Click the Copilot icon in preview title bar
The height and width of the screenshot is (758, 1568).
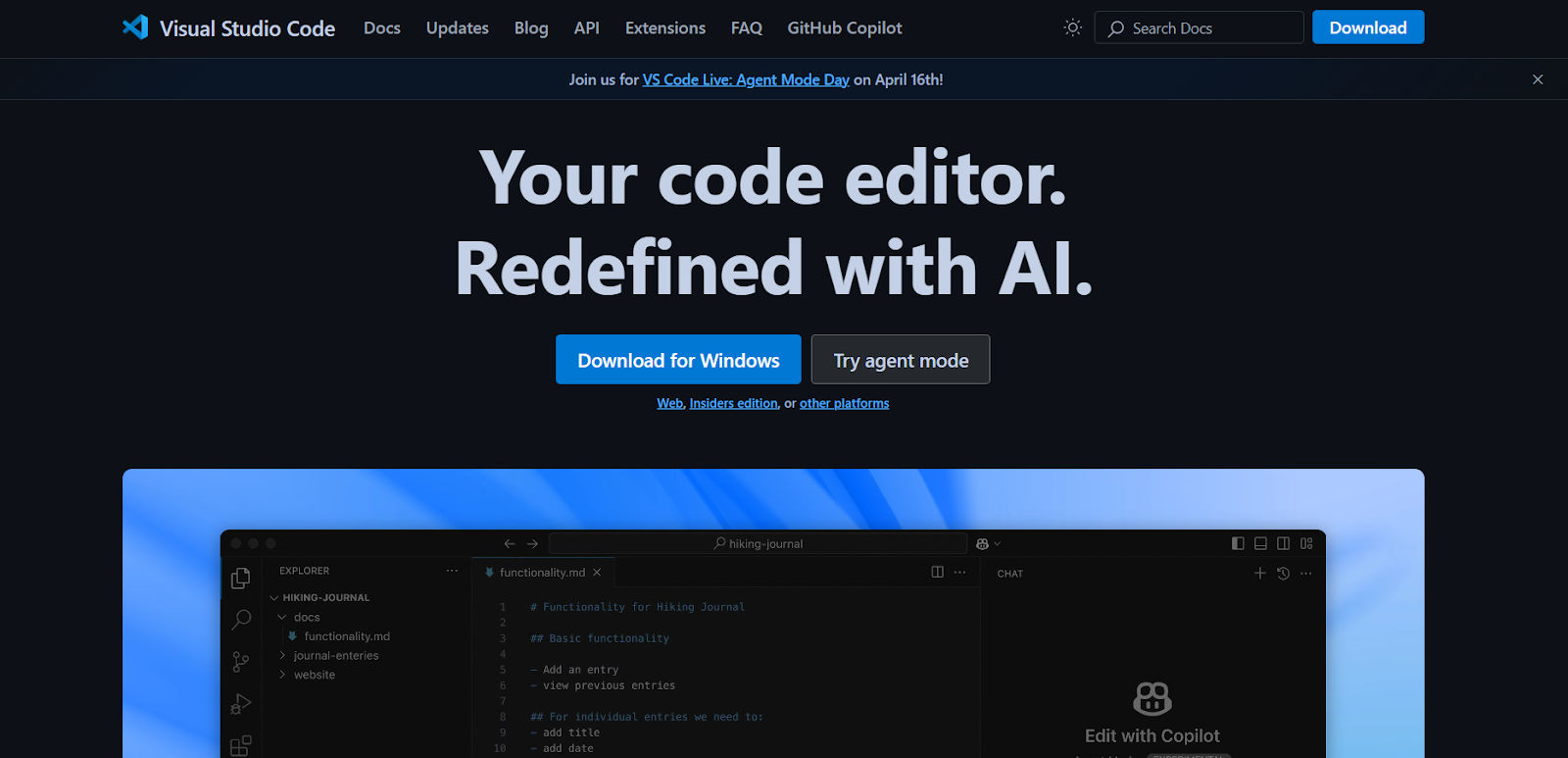[x=982, y=543]
